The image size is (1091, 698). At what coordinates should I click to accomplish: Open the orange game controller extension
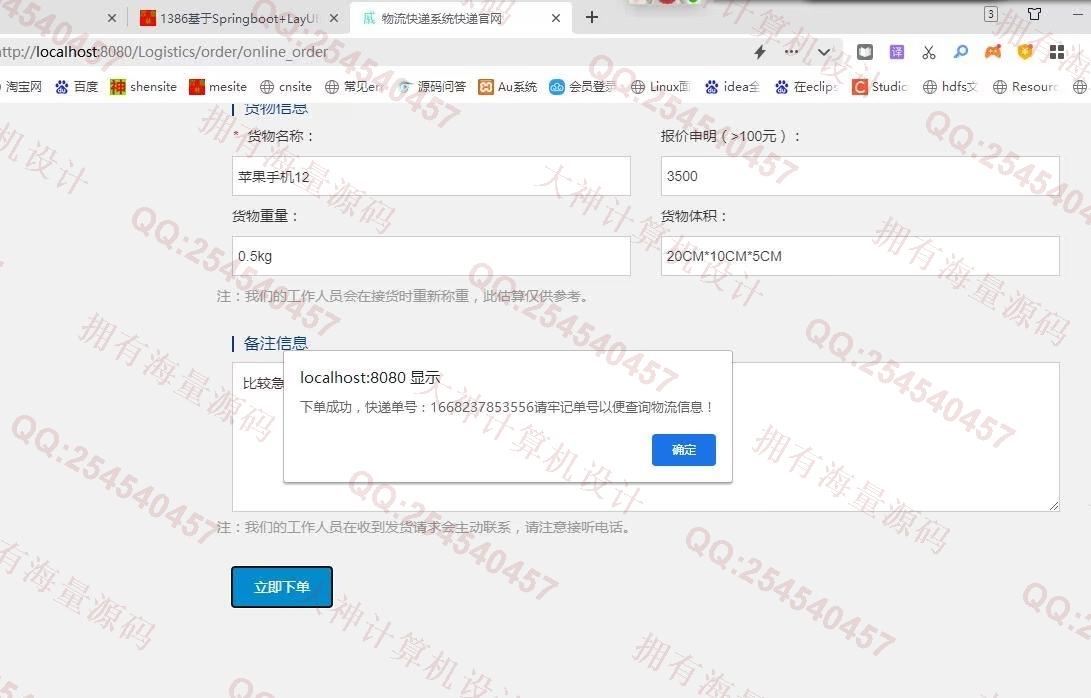pyautogui.click(x=993, y=51)
